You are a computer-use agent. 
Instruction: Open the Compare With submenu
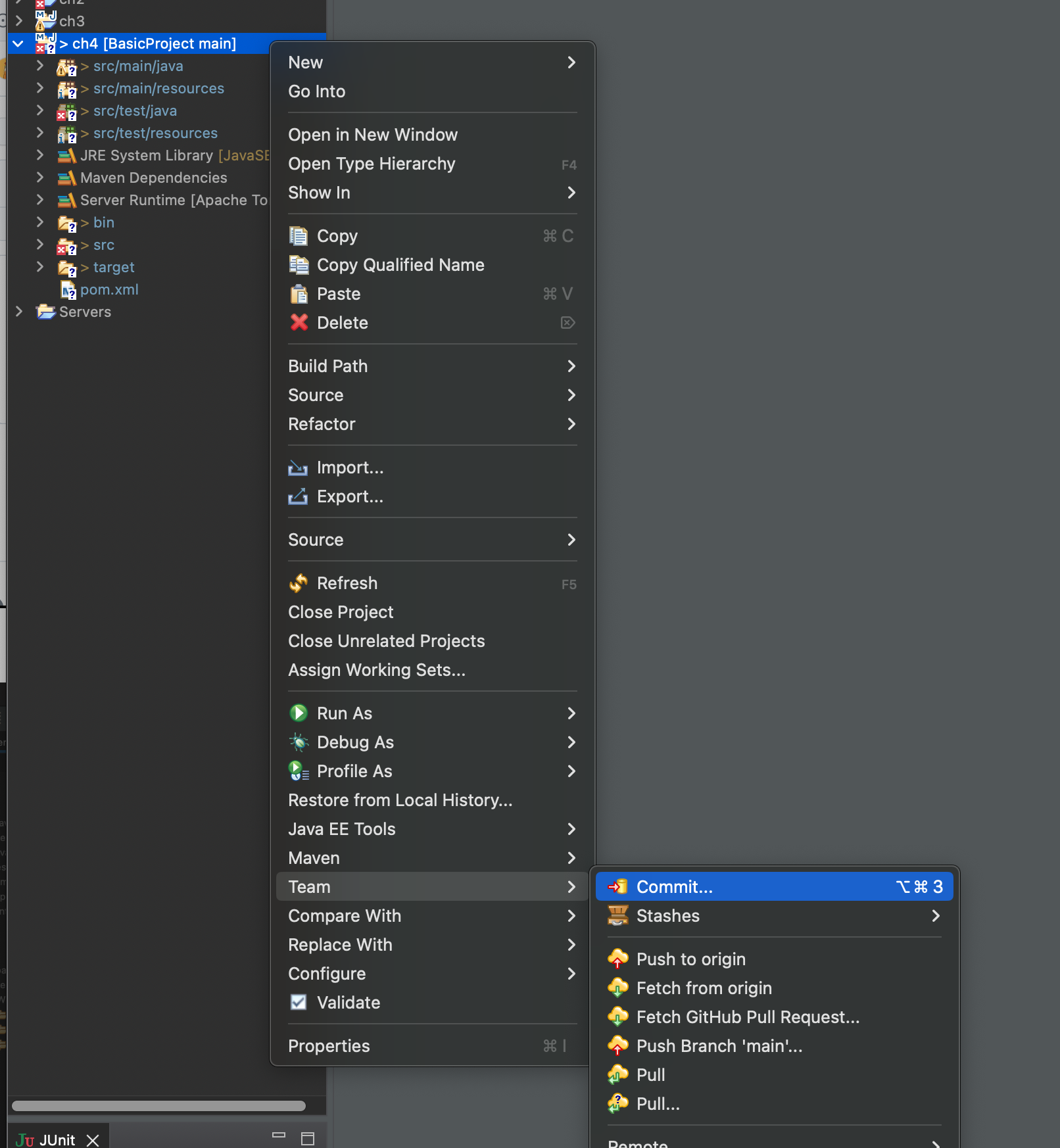pos(432,916)
